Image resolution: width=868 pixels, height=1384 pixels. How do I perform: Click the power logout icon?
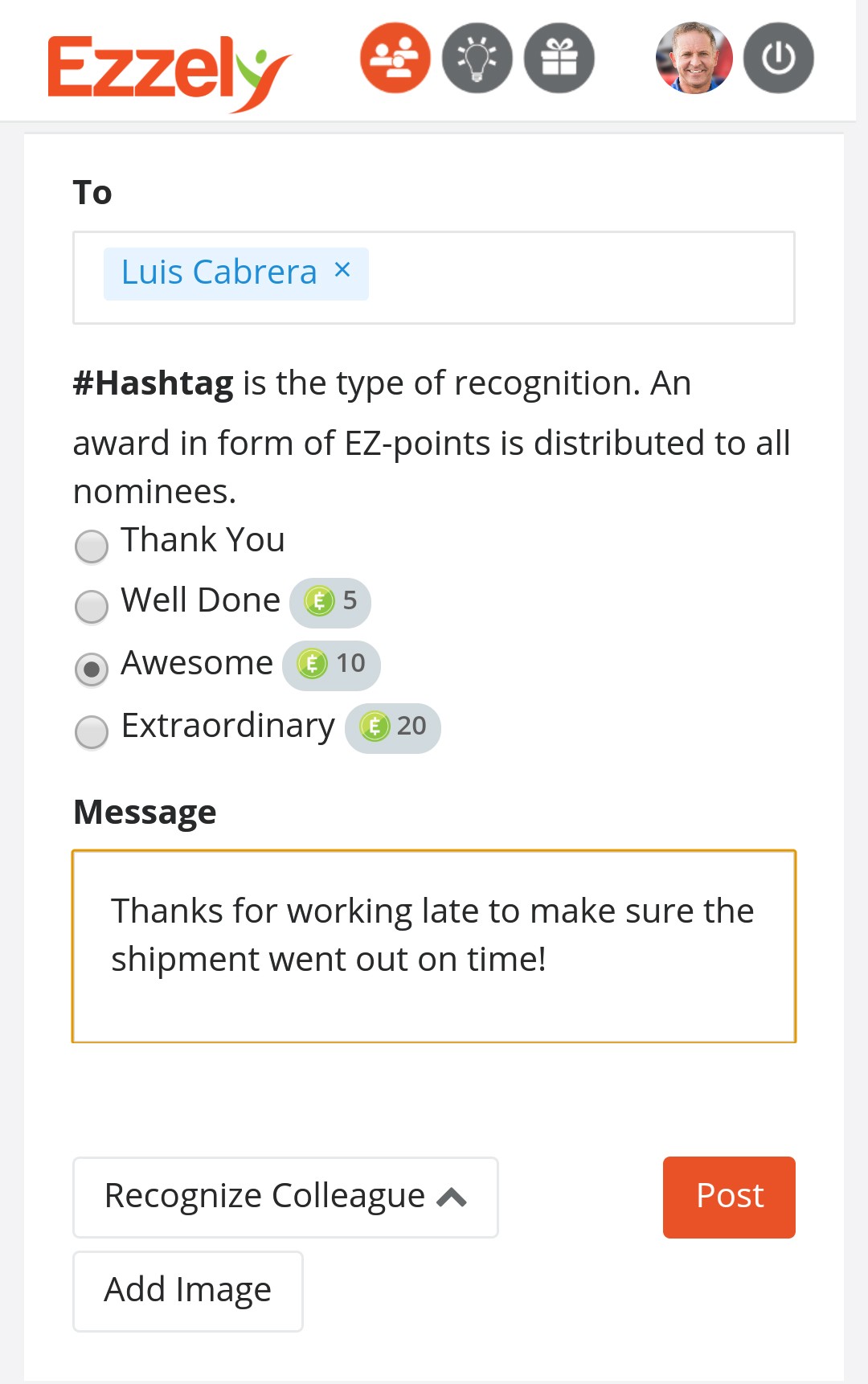point(778,58)
